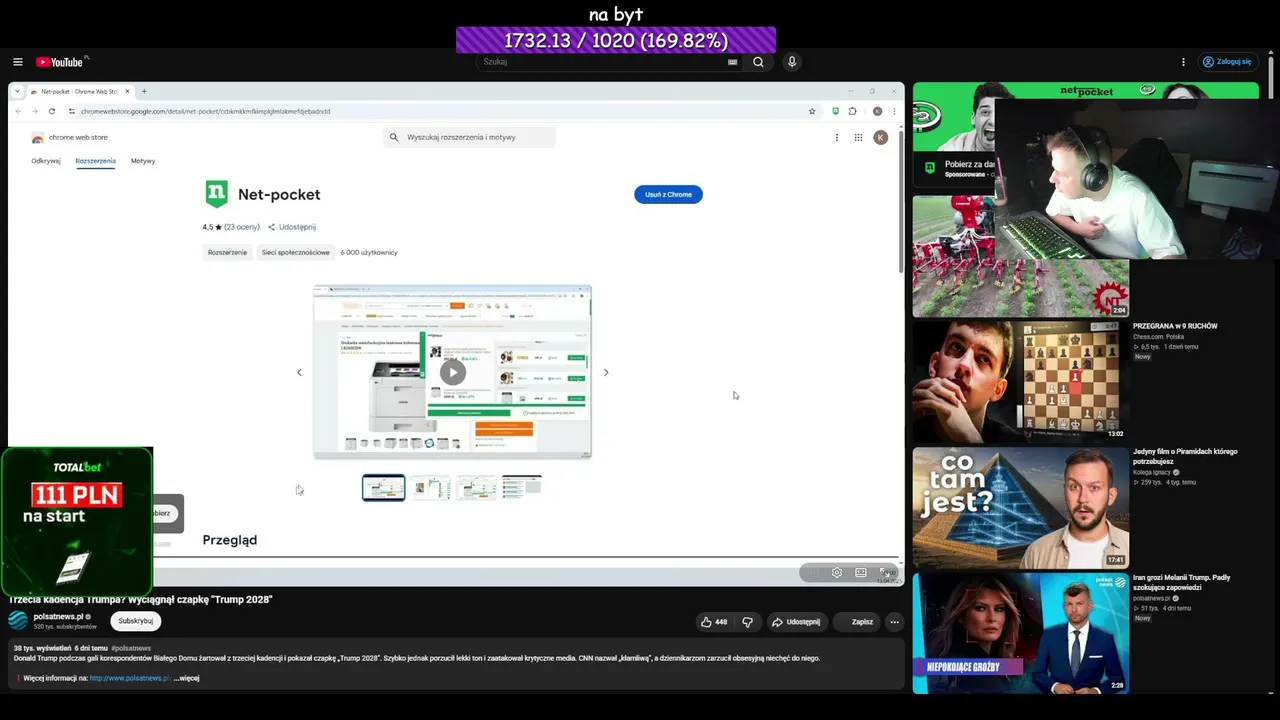Open the YouTube hamburger guide menu

pos(18,62)
